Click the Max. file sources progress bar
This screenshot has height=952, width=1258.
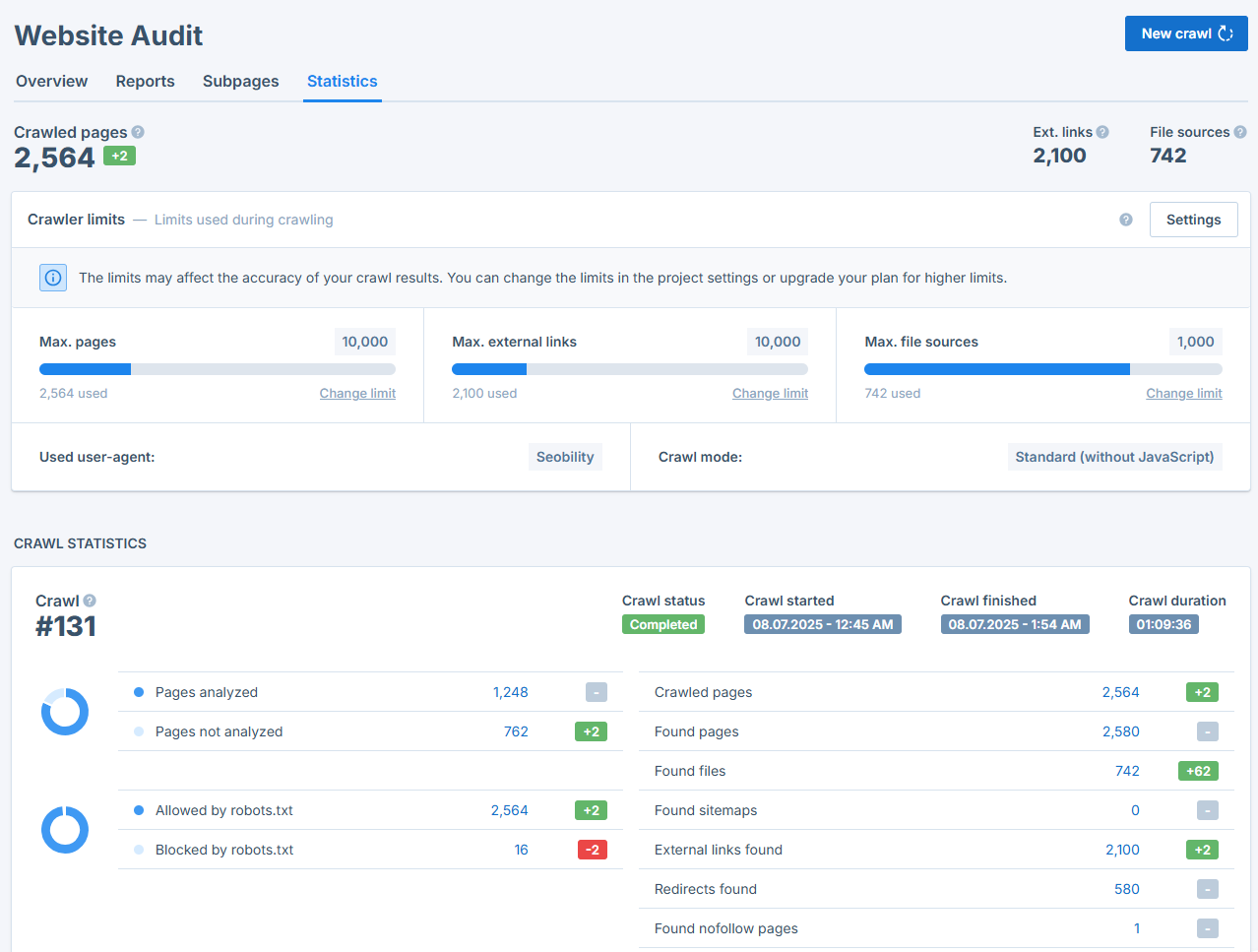pos(1043,369)
